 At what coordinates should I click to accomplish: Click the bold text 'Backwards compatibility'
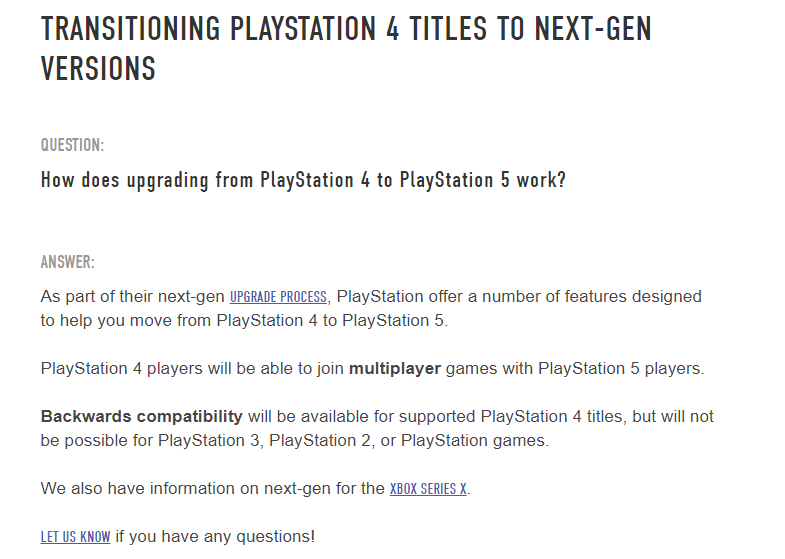[x=142, y=416]
